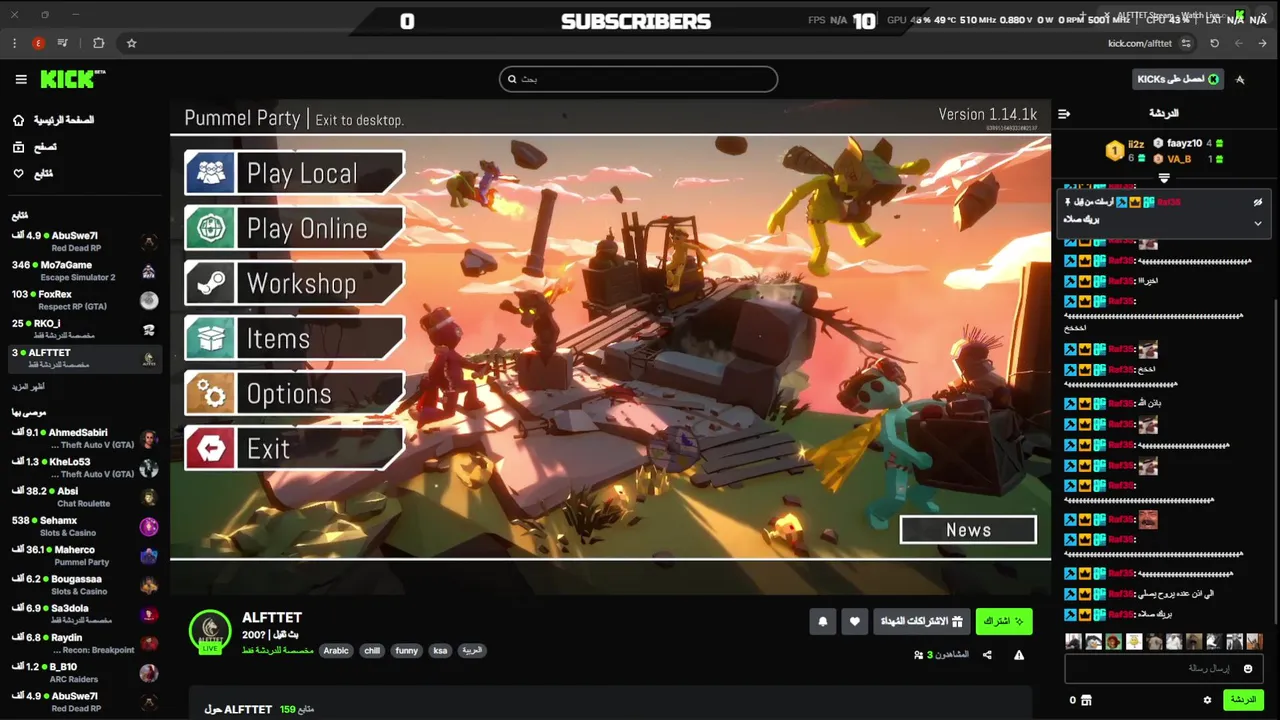This screenshot has width=1280, height=720.
Task: Open the Kicks shop icon in chat footer
Action: pos(1086,700)
